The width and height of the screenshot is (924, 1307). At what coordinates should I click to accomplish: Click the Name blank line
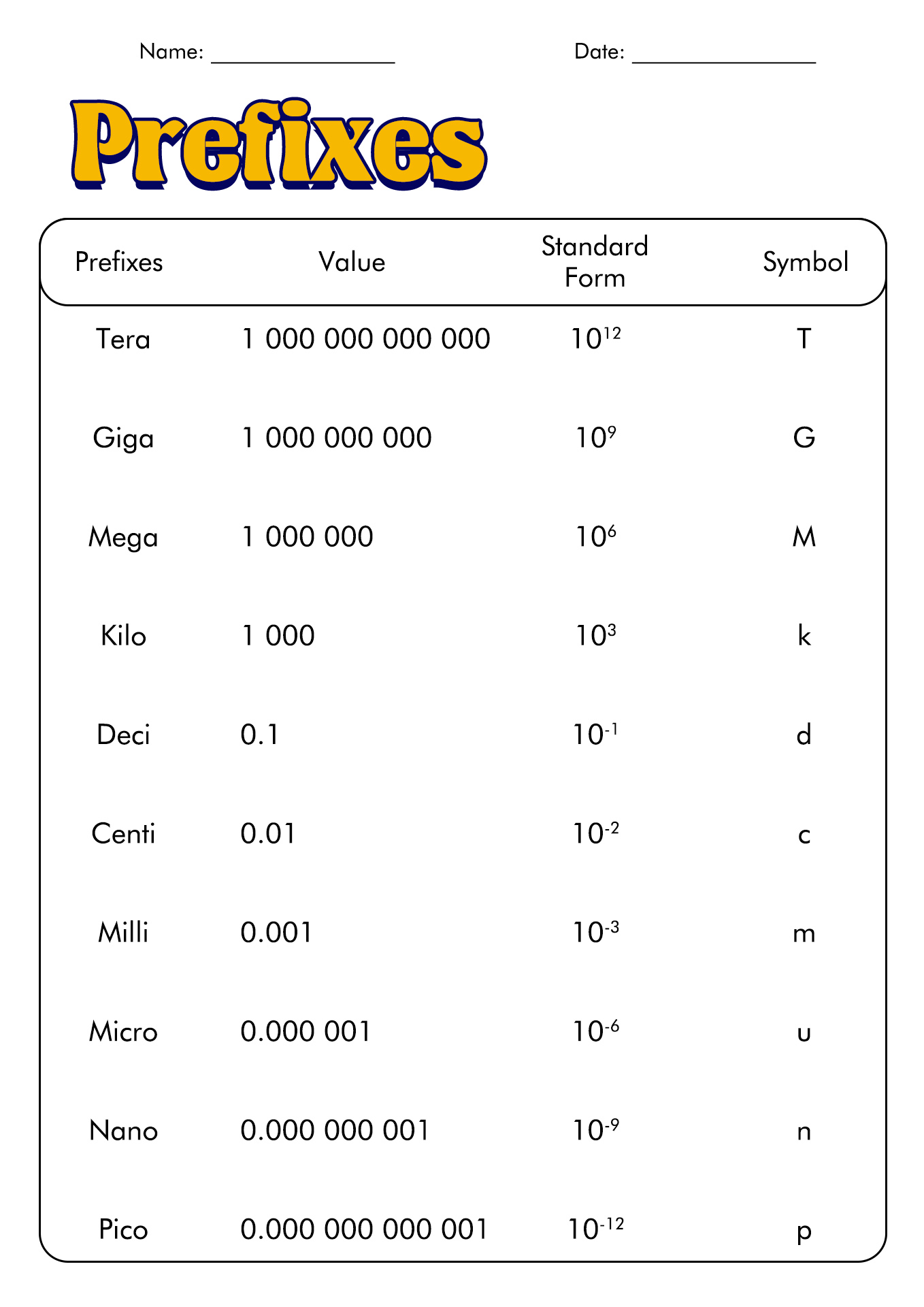click(x=303, y=62)
